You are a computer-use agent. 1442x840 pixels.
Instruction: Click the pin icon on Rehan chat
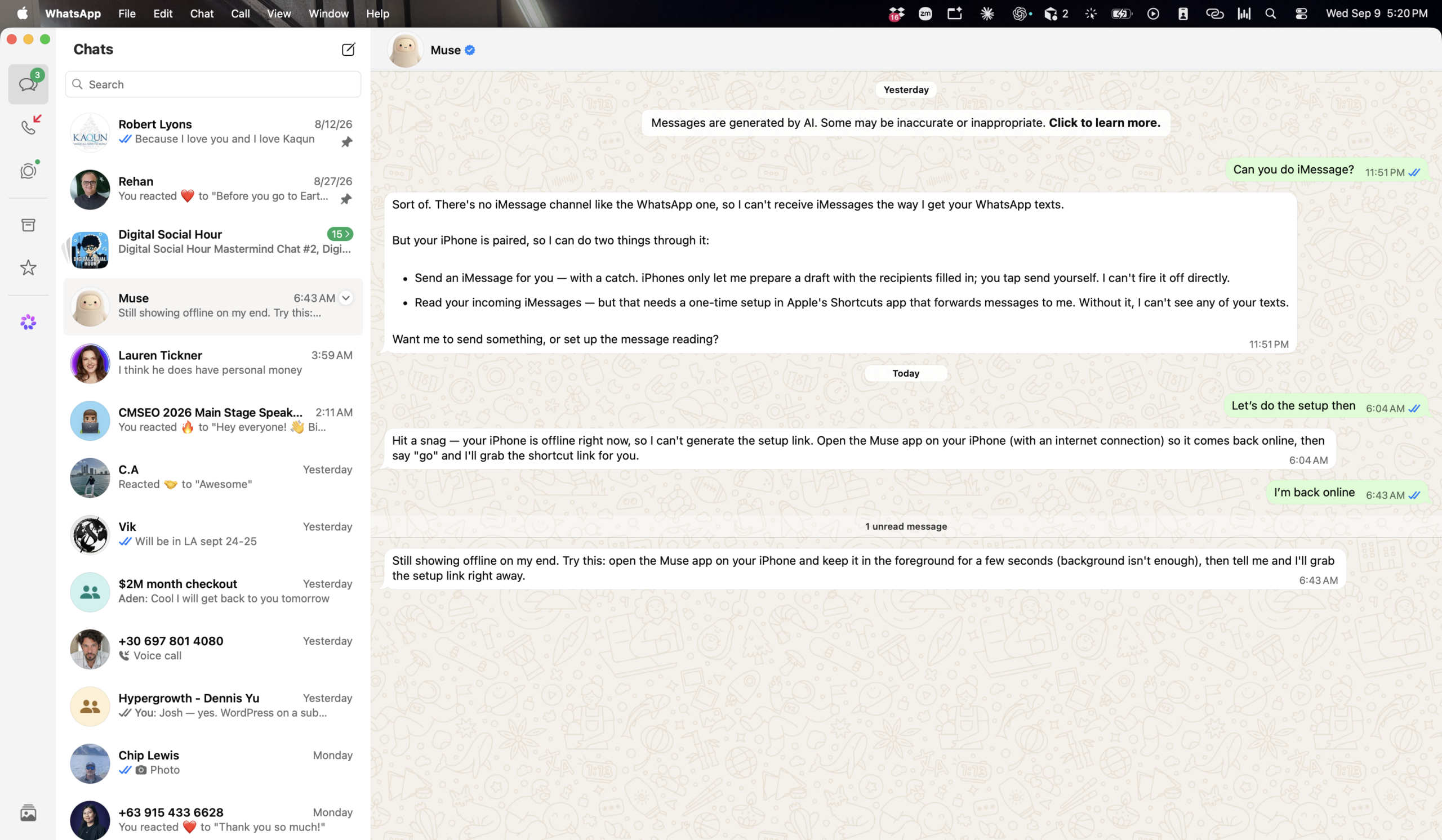(346, 199)
